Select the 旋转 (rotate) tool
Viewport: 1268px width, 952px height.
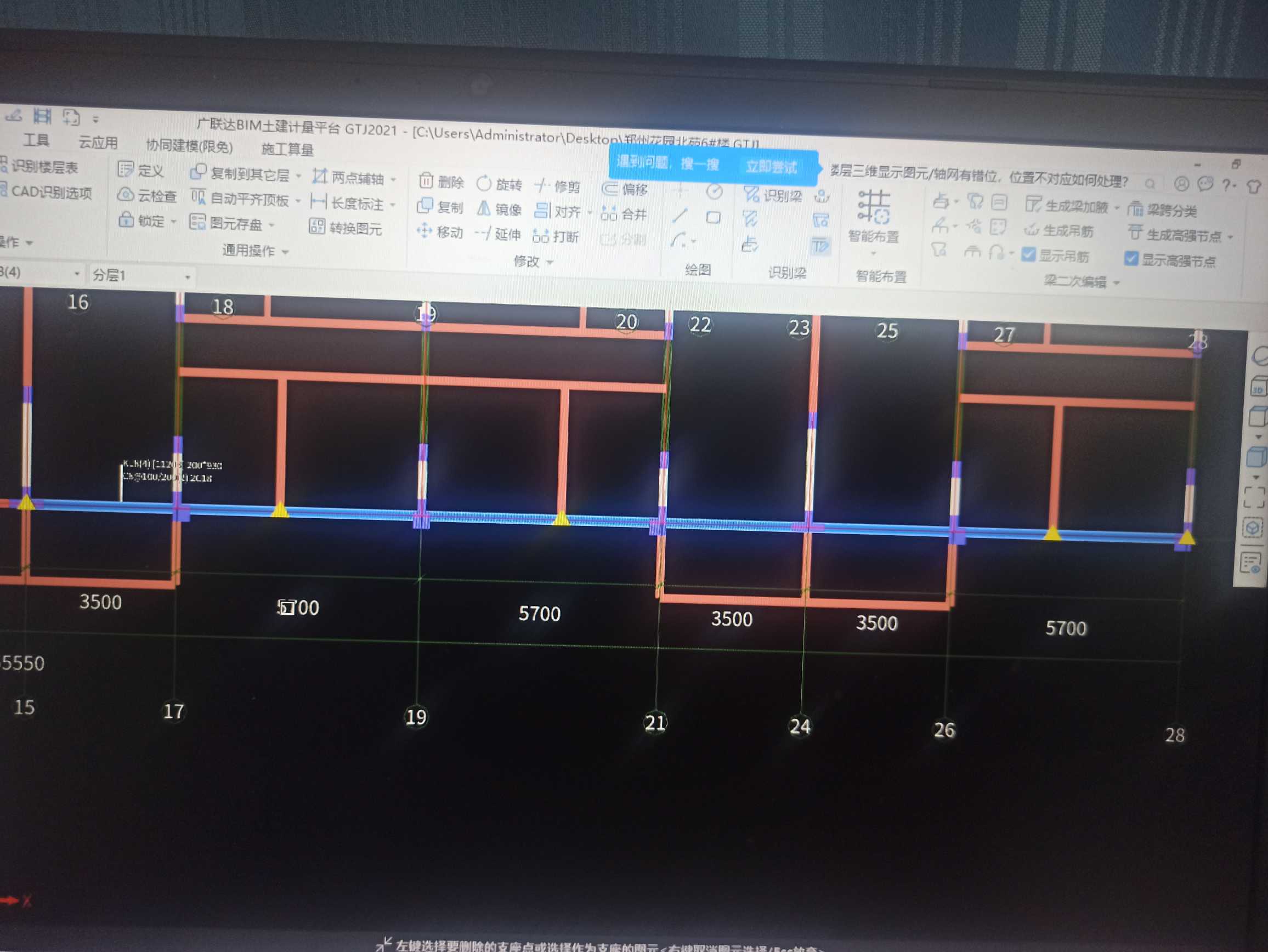click(x=499, y=184)
